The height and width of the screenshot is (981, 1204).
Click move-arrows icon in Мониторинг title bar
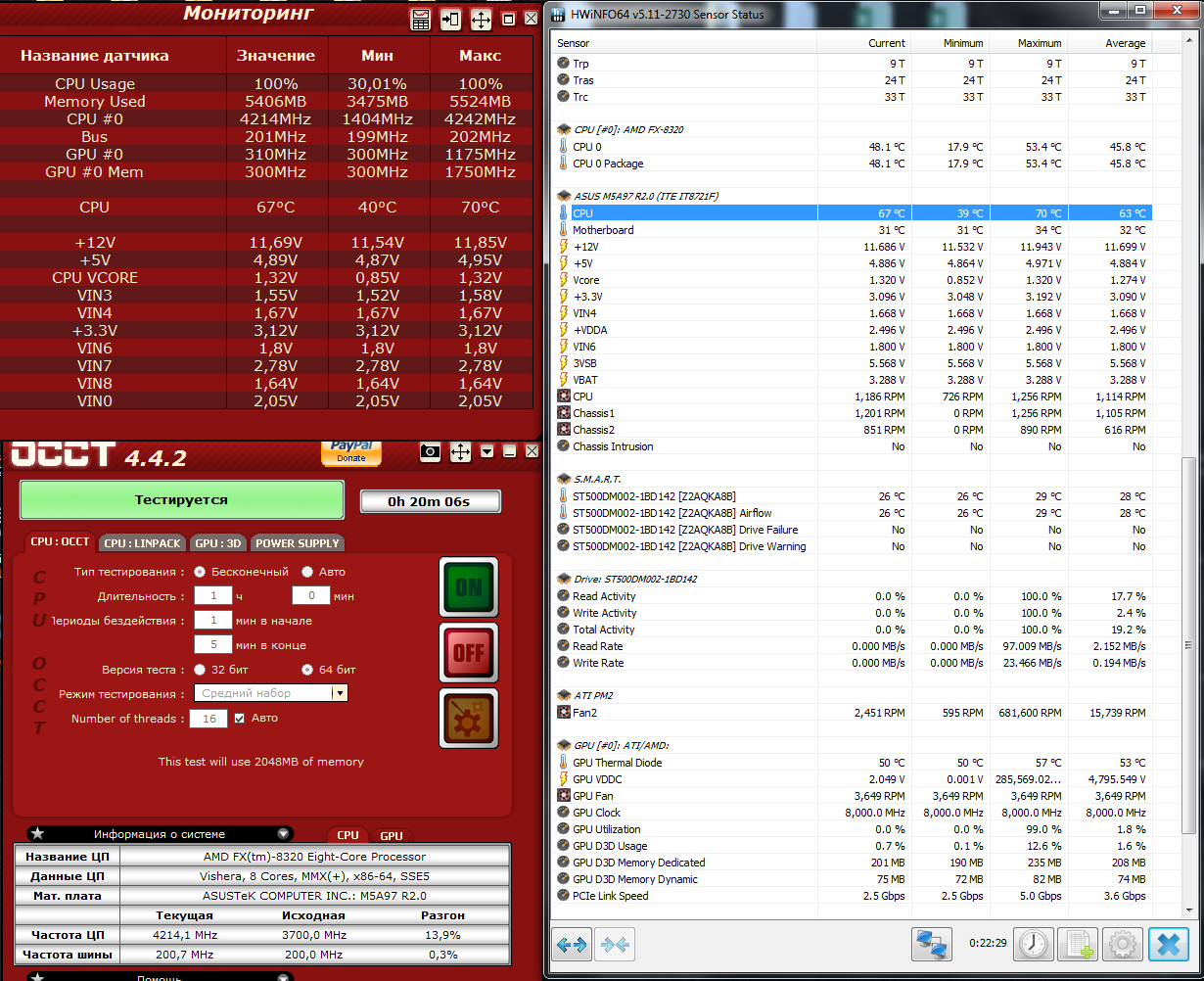click(481, 20)
